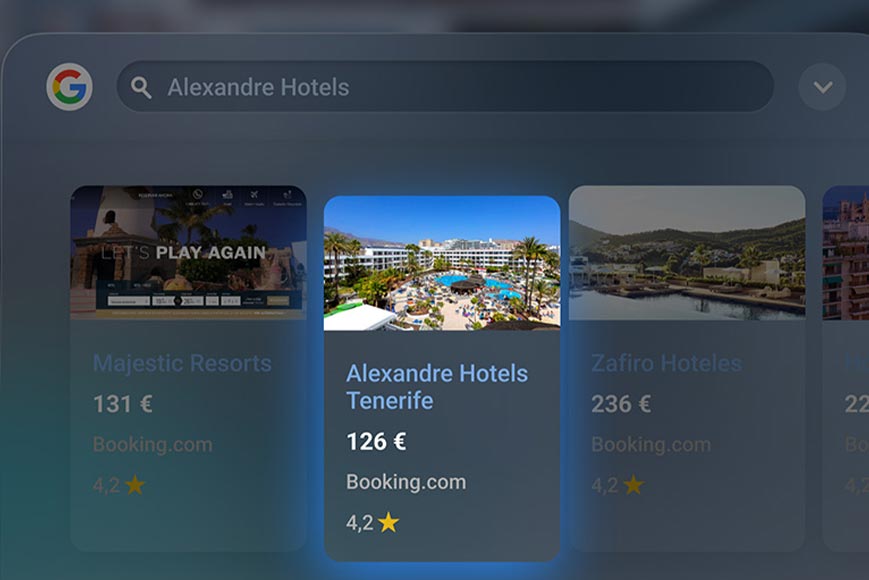Follow the Majestic Resorts title link
This screenshot has height=580, width=869.
pyautogui.click(x=182, y=363)
